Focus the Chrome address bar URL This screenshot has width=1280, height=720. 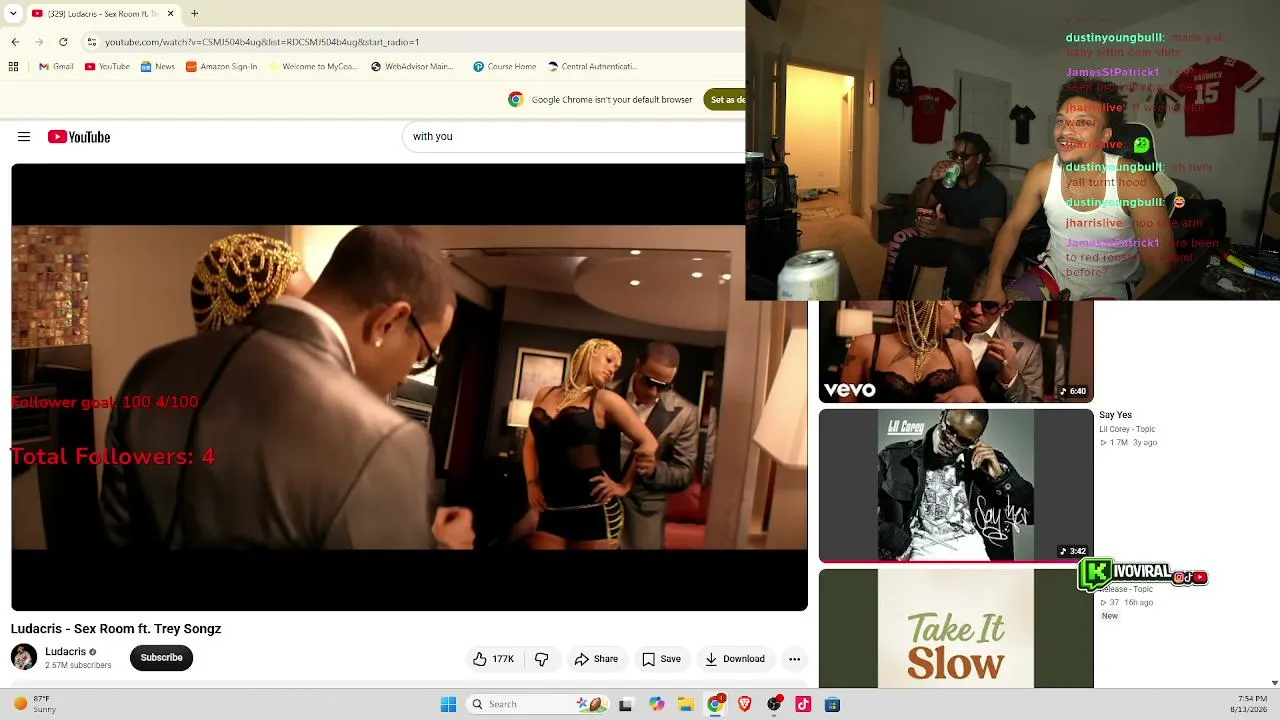(x=262, y=42)
